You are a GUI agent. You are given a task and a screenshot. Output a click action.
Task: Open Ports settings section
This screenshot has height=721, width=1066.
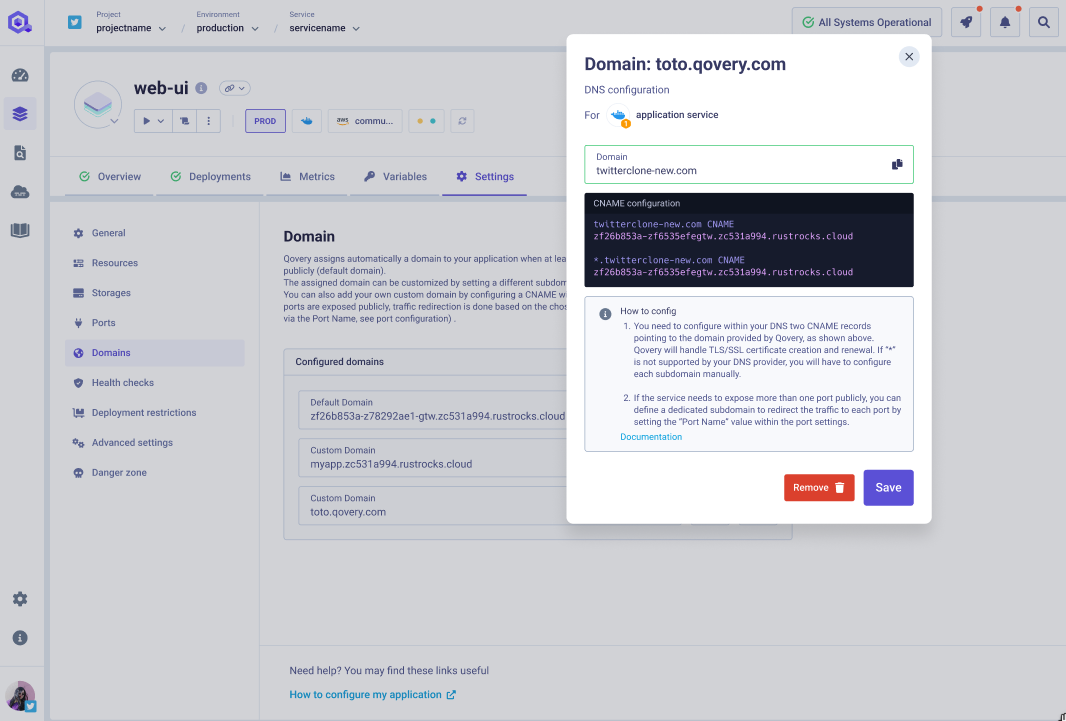pyautogui.click(x=155, y=323)
